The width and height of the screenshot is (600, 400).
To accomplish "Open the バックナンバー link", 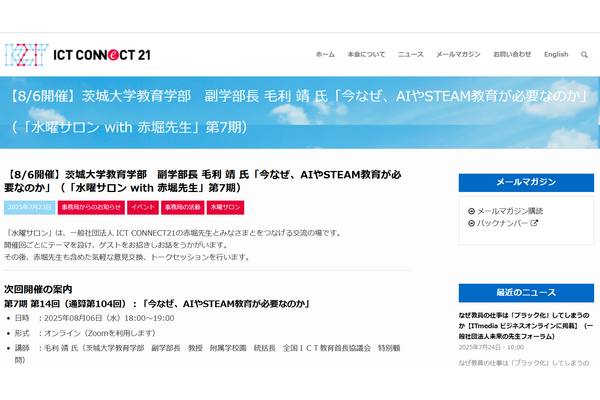I will pos(502,223).
